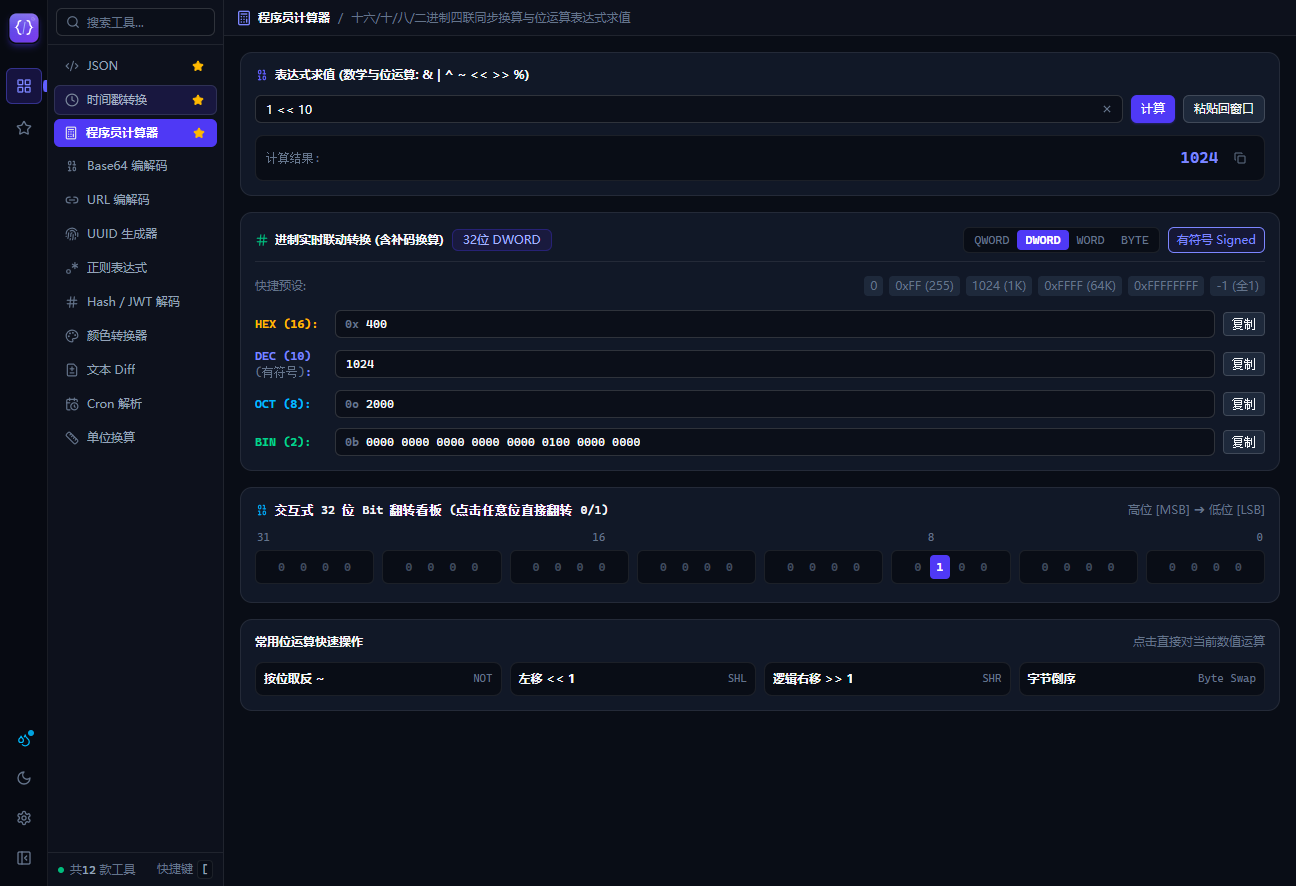Screen dimensions: 1296x886
Task: Open Base64 编解码 tool
Action: pos(135,166)
